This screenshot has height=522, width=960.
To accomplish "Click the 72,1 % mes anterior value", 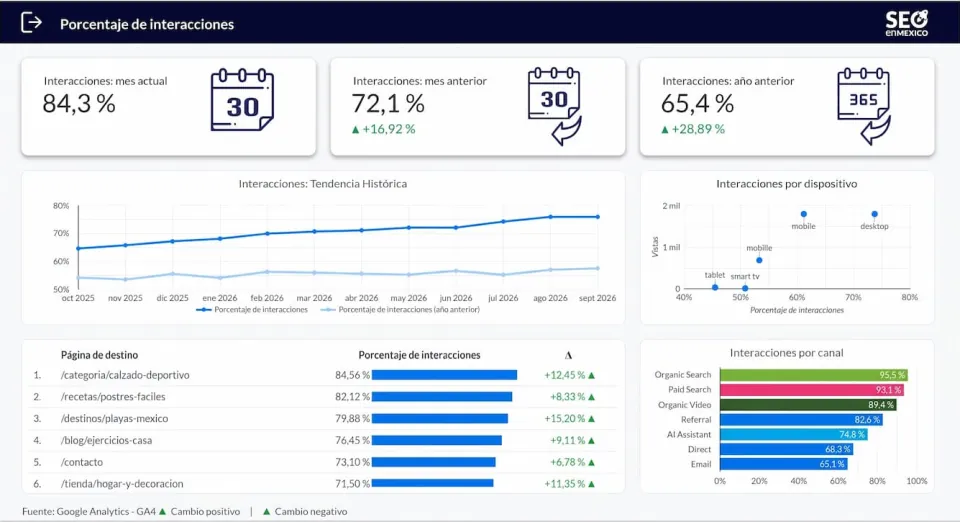I will (388, 104).
